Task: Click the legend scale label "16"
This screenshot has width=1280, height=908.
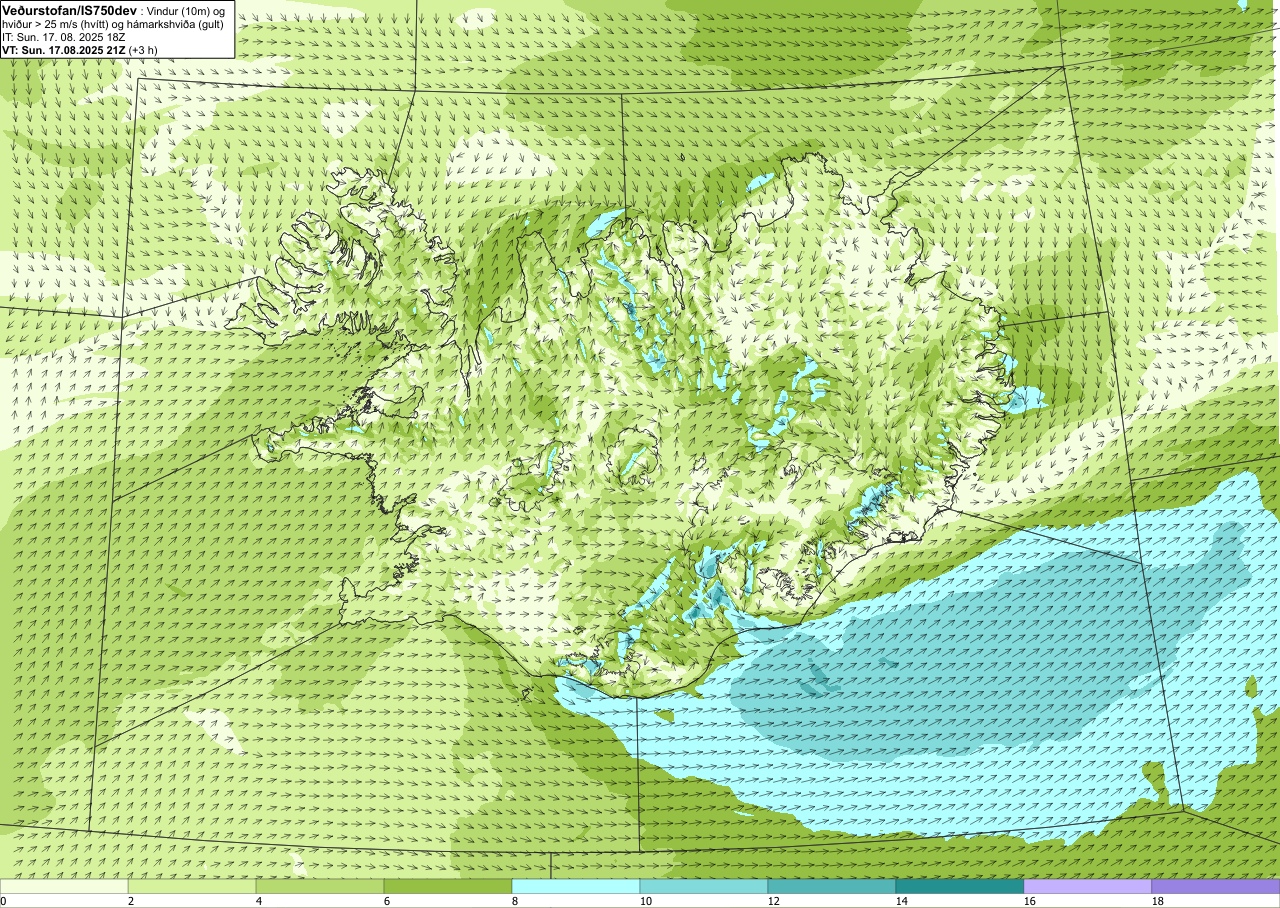Action: [1030, 901]
